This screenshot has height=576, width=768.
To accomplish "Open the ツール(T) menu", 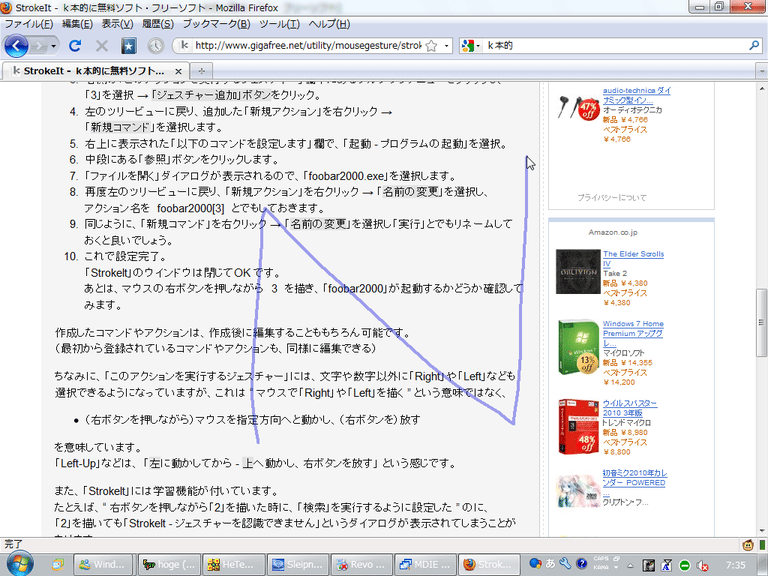I will point(279,24).
